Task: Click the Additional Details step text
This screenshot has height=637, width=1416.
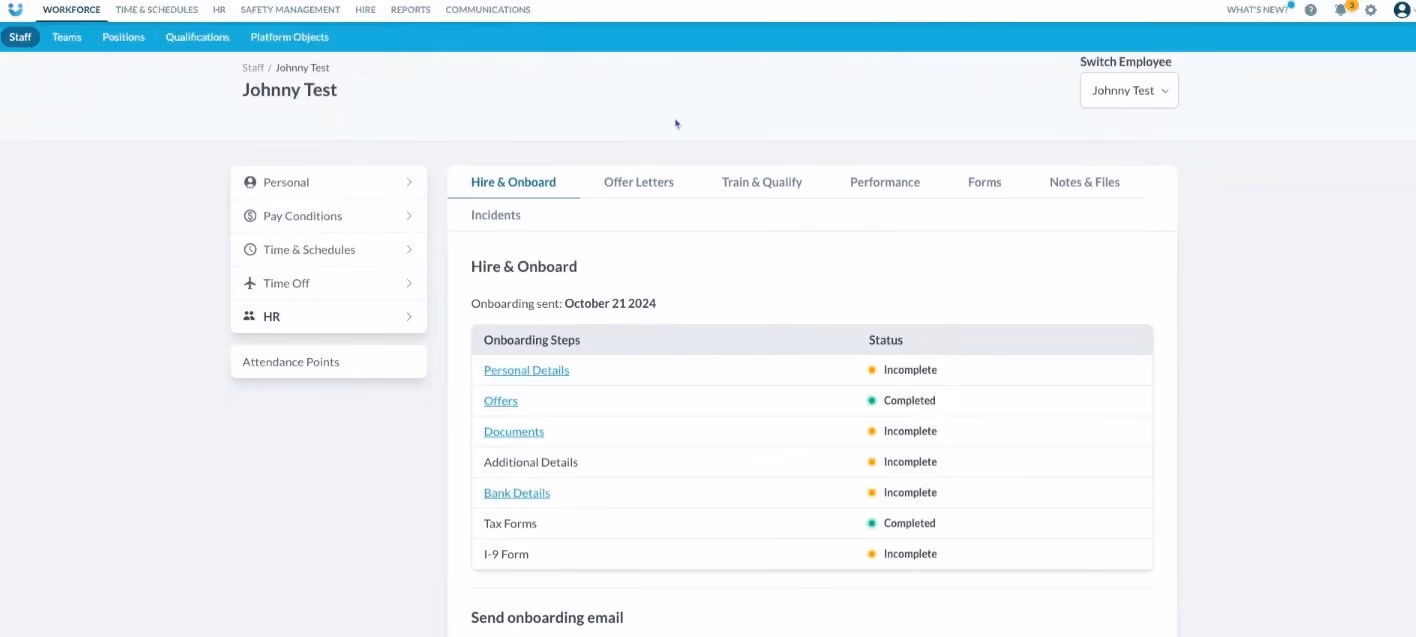Action: click(531, 462)
